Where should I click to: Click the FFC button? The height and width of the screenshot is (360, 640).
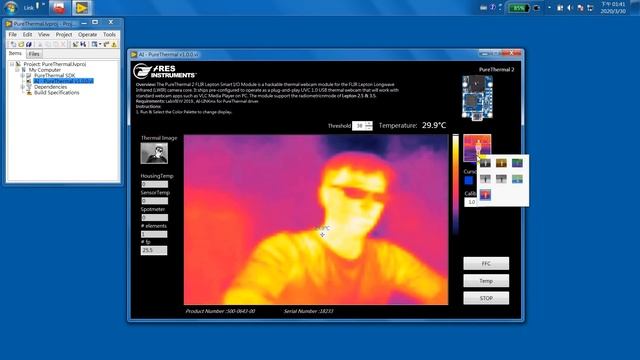click(x=486, y=264)
